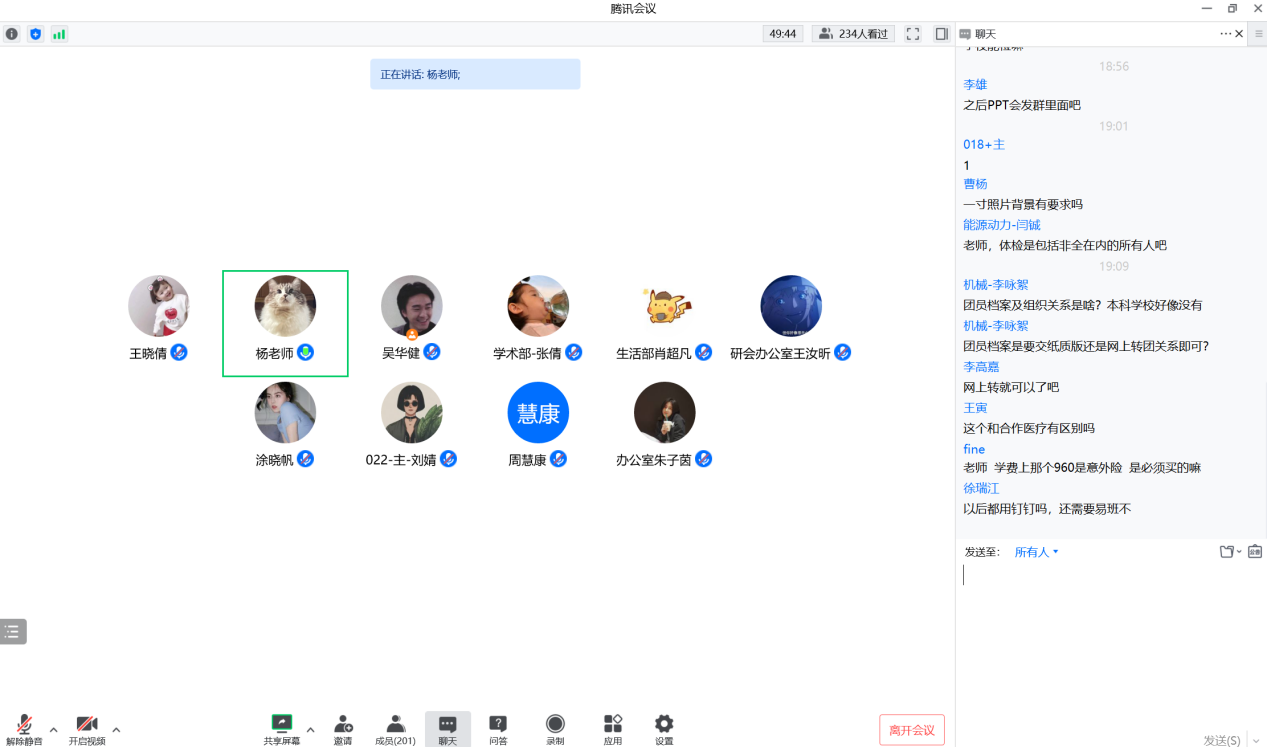Click the 共享屏幕 share screen icon

click(x=282, y=725)
